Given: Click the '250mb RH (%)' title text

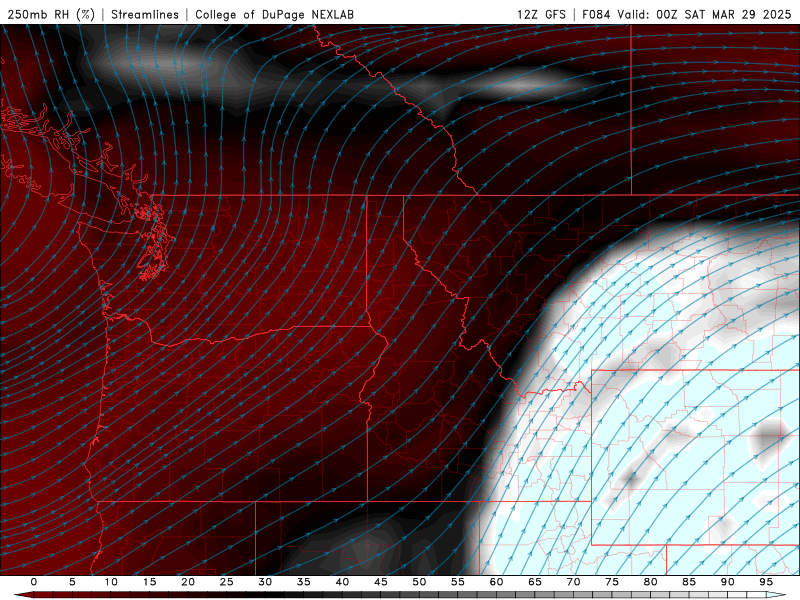Looking at the screenshot, I should click(x=51, y=14).
